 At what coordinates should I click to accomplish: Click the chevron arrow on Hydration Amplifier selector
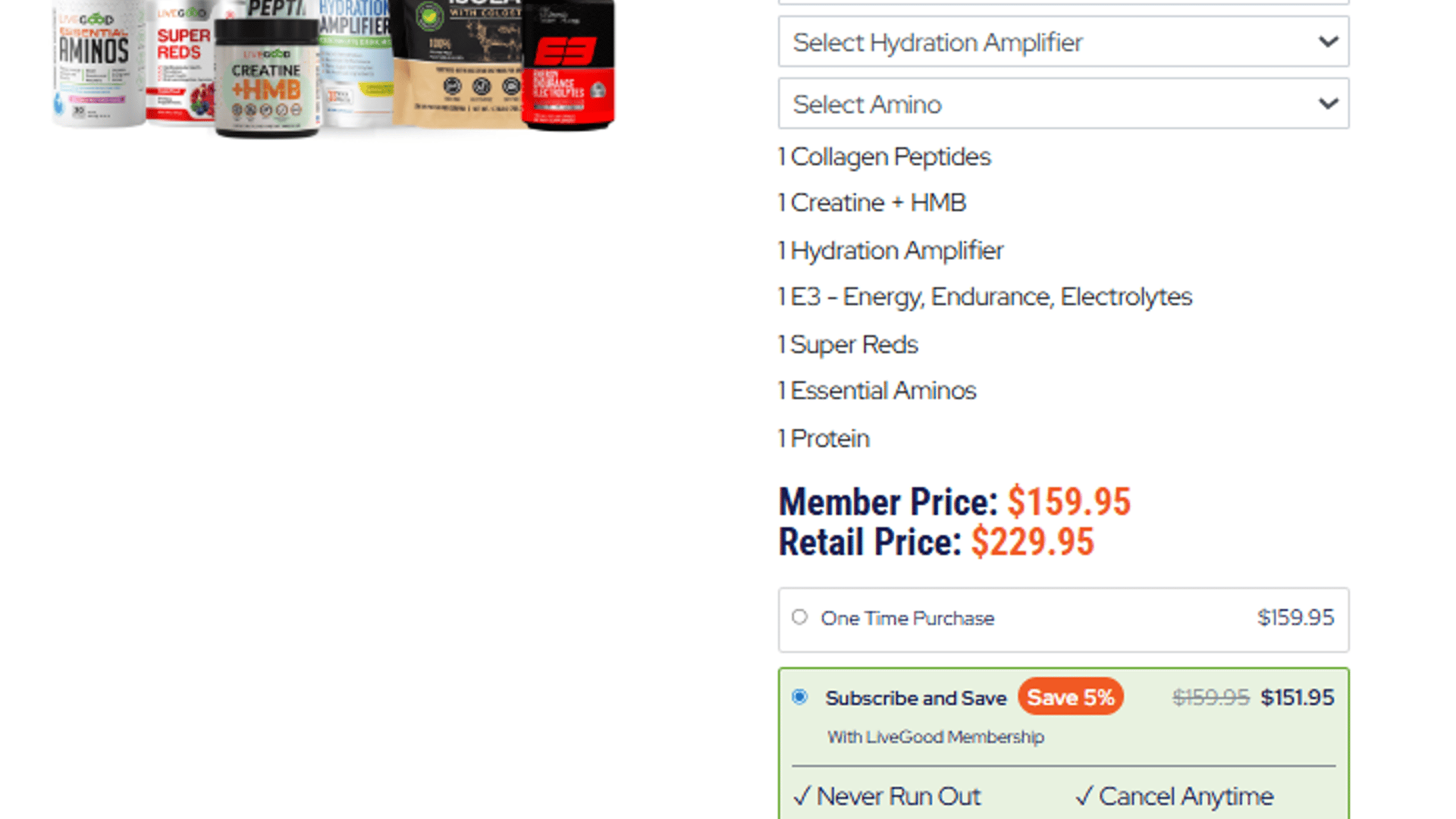(x=1328, y=42)
